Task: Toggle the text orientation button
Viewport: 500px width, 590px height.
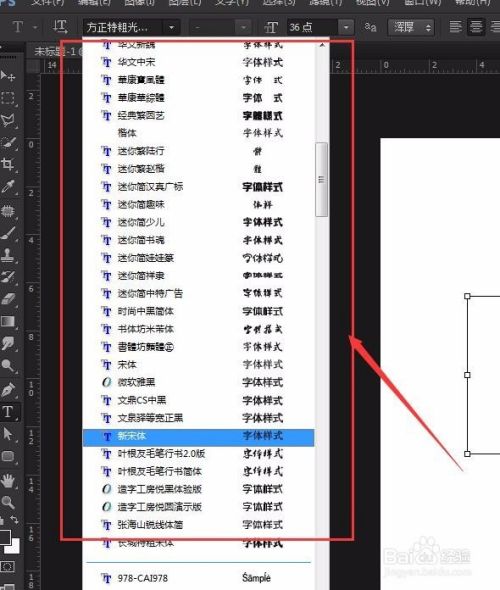Action: pos(59,27)
